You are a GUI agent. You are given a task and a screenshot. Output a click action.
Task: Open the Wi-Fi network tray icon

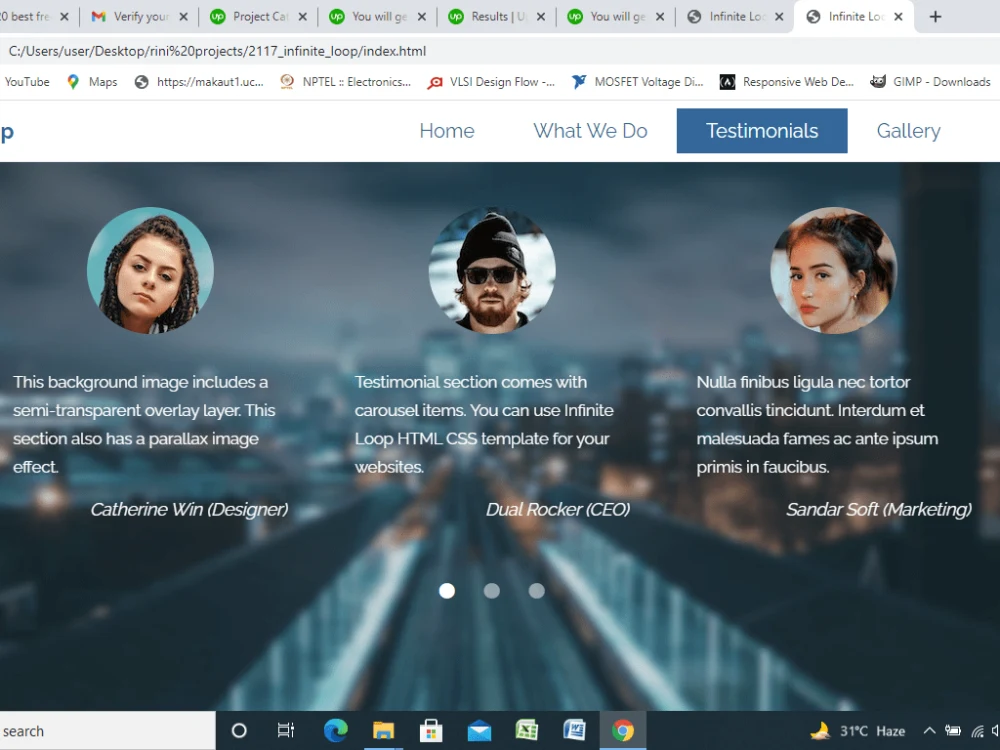click(x=978, y=731)
